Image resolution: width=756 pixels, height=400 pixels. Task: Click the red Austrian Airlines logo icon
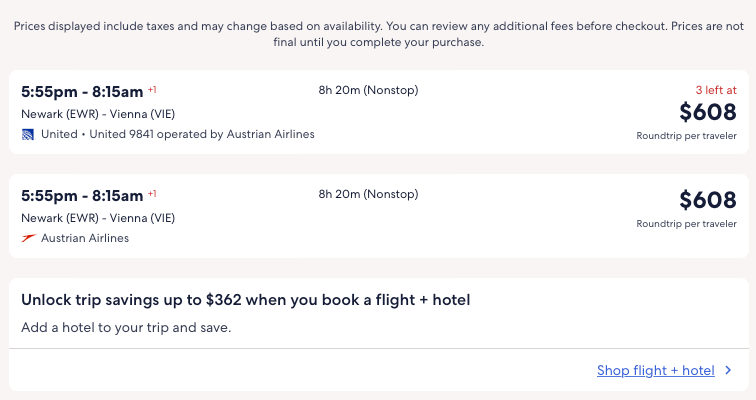click(28, 238)
